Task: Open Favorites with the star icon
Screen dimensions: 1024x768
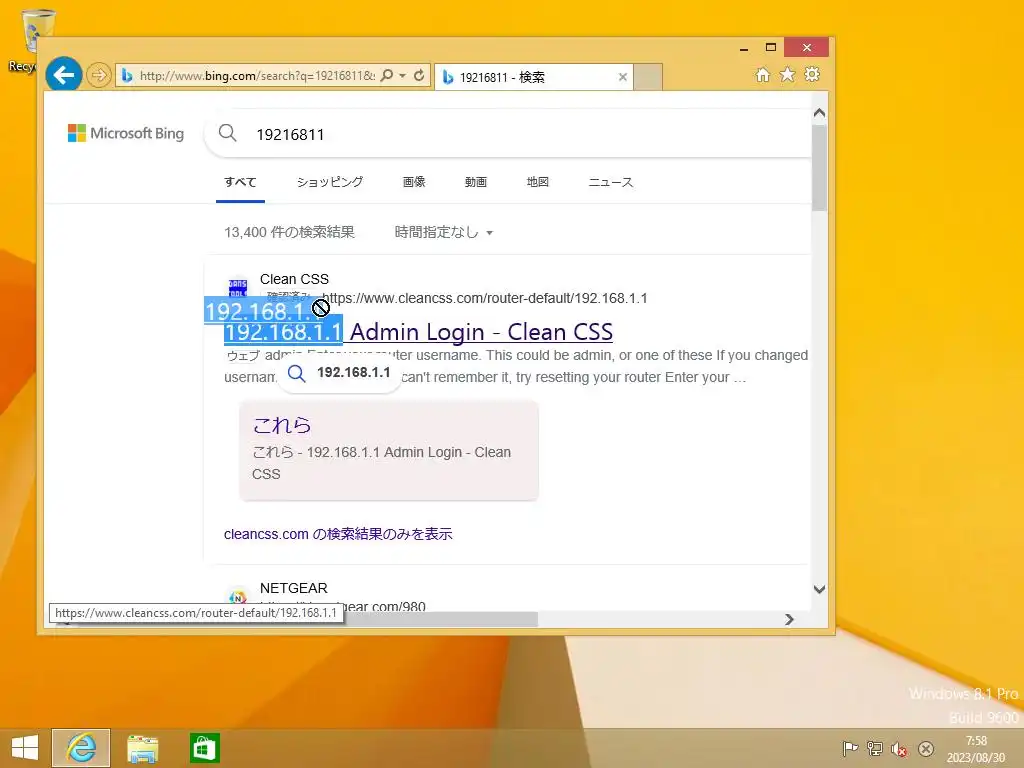Action: point(788,74)
